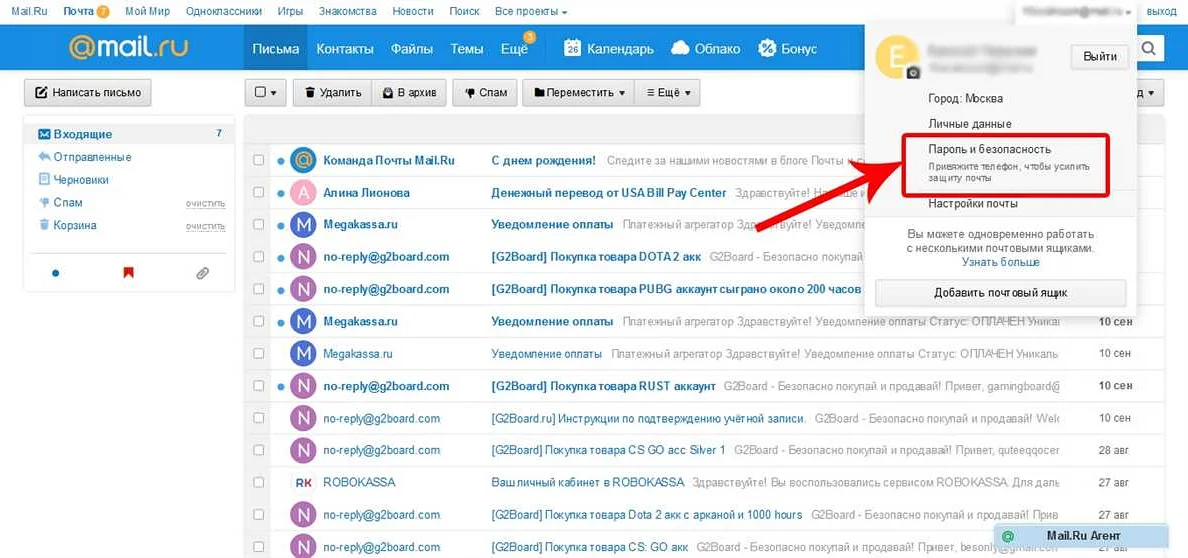The height and width of the screenshot is (558, 1188).
Task: Click the Bonus (Бонус) icon
Action: pyautogui.click(x=767, y=48)
